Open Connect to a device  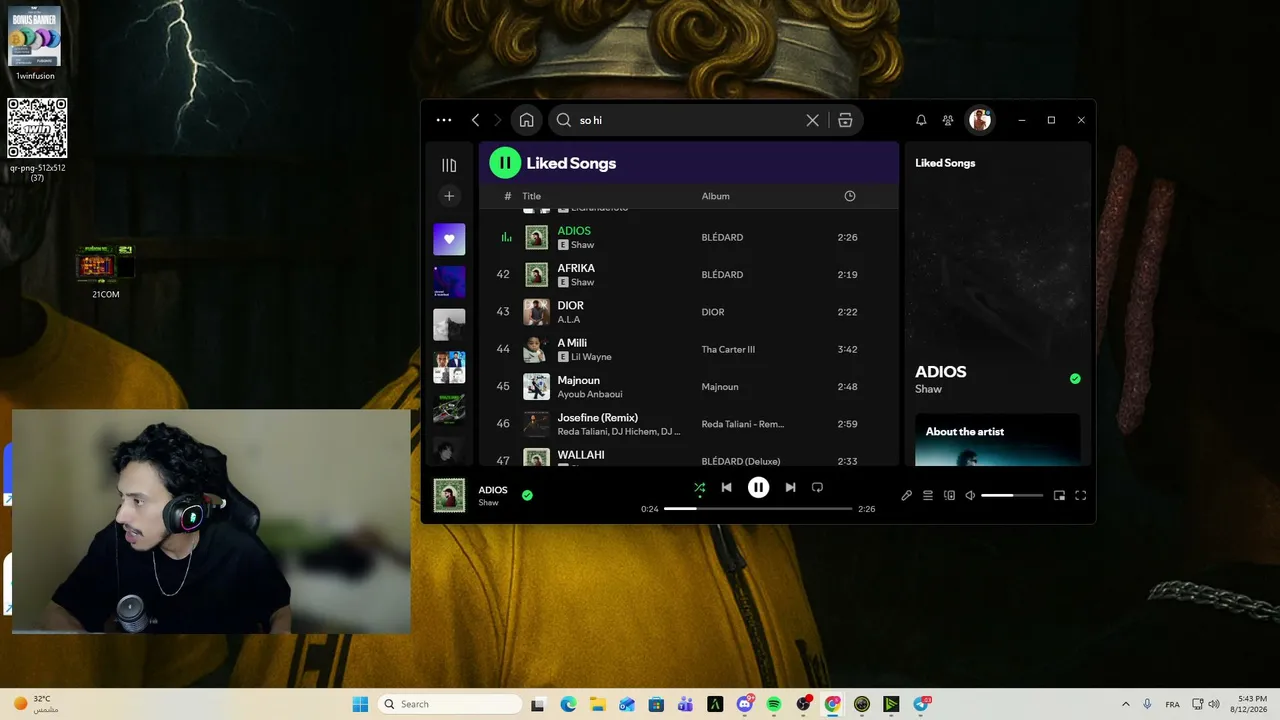[950, 495]
